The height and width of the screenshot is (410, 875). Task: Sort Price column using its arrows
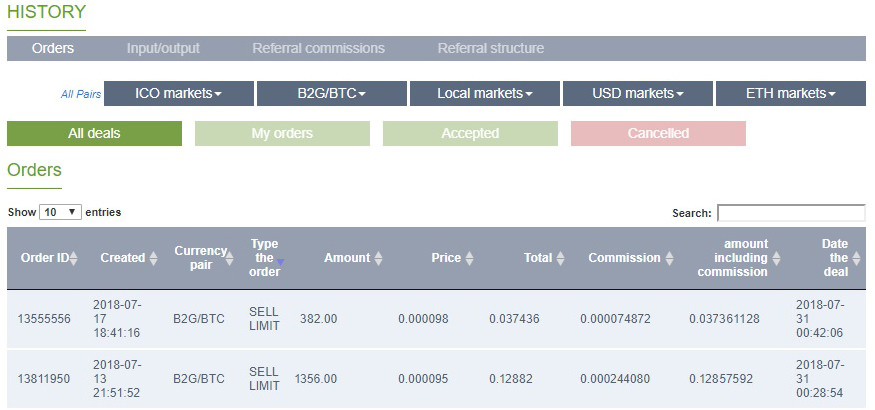(469, 258)
